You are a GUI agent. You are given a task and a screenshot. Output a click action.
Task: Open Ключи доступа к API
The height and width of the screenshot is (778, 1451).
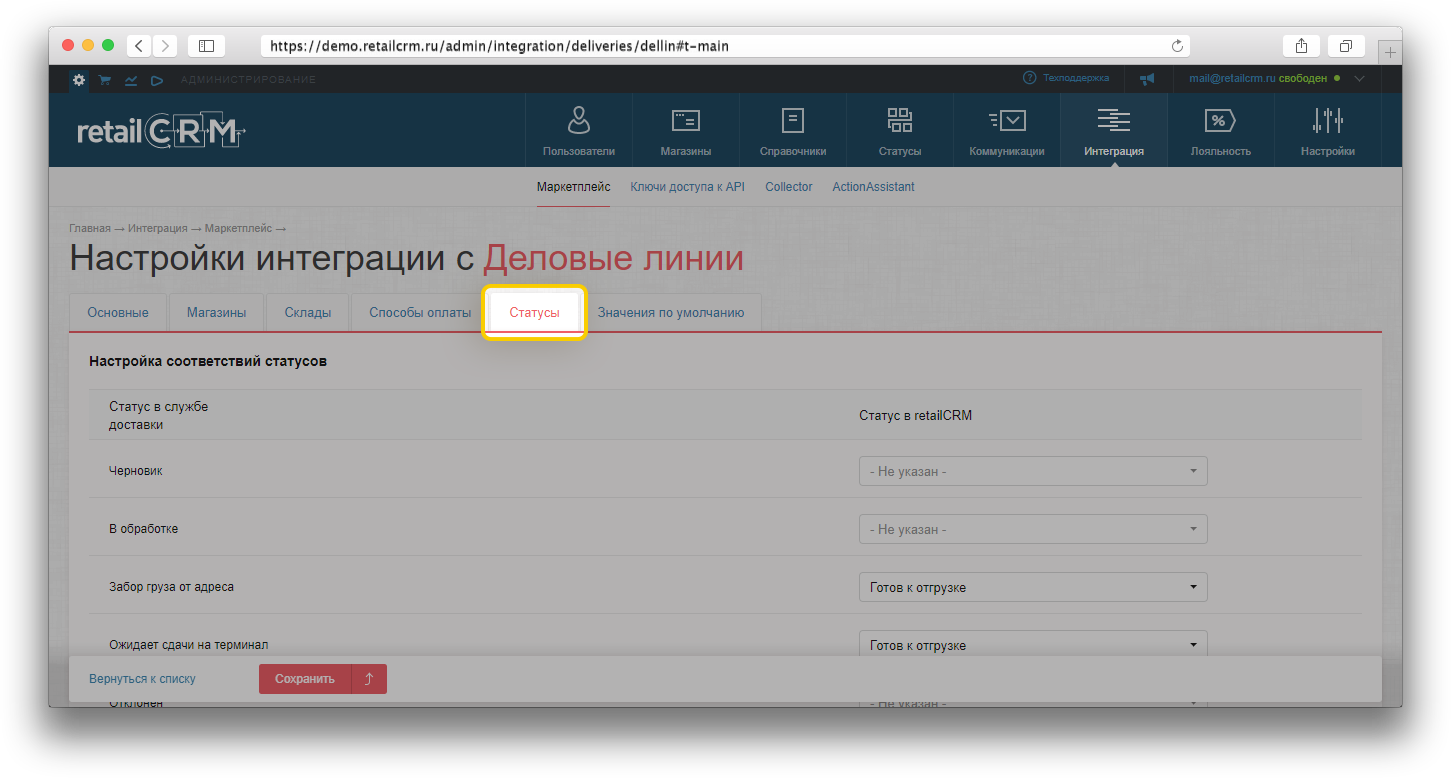tap(687, 187)
